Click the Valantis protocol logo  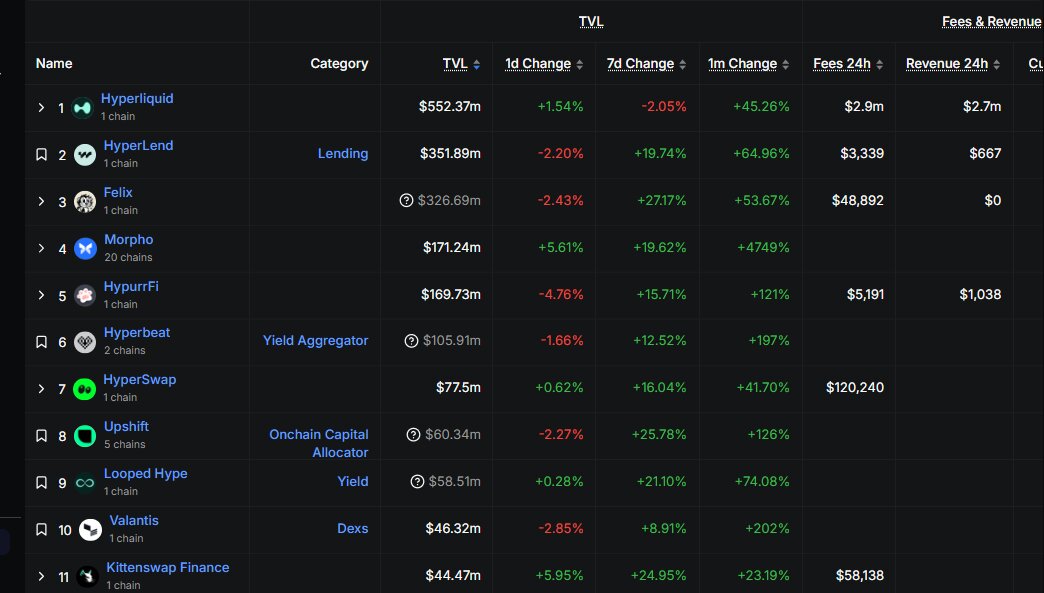pos(90,530)
